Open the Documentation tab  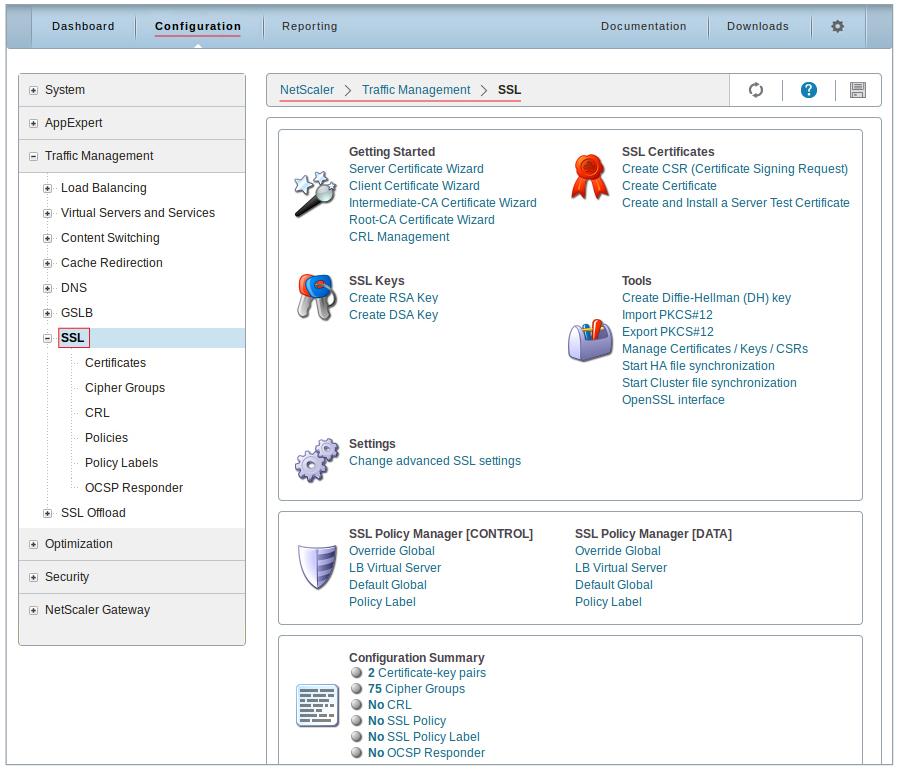point(643,26)
